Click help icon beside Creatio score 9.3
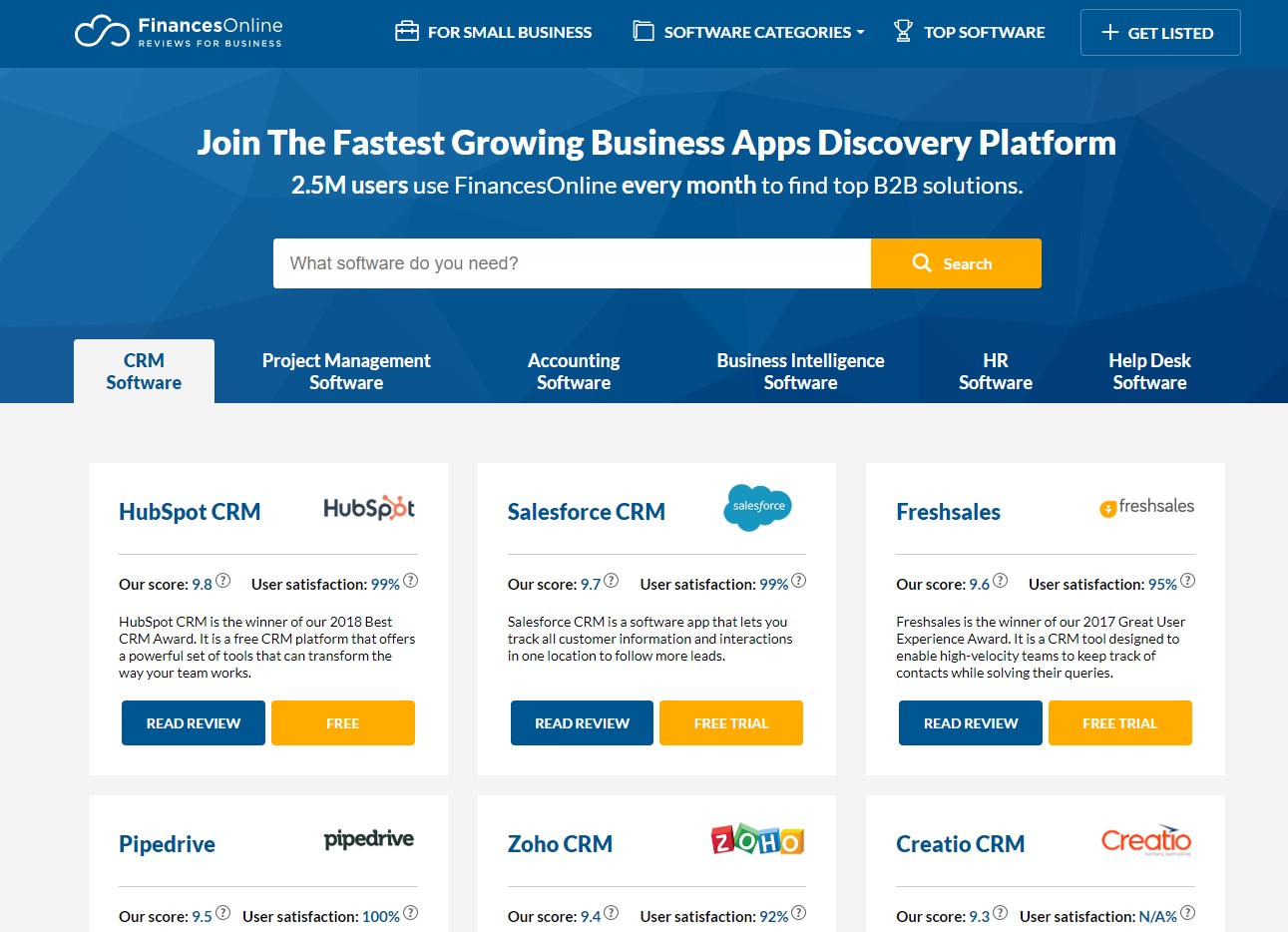 pos(1001,913)
